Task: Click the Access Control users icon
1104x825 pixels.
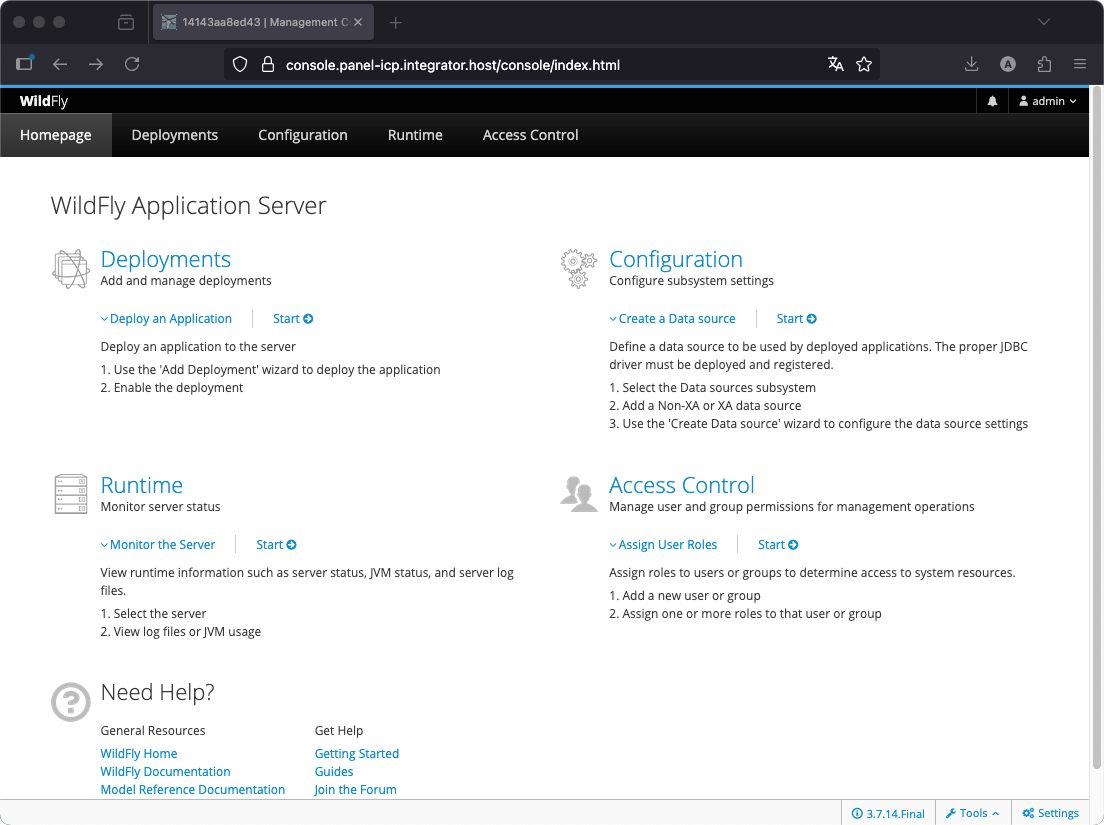Action: pyautogui.click(x=579, y=495)
